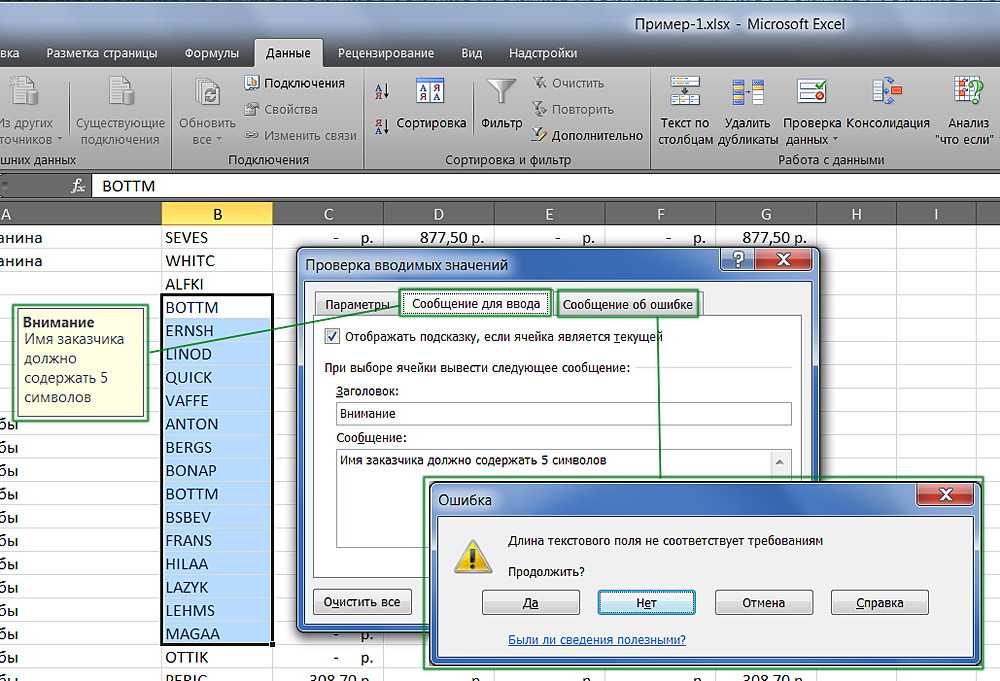The height and width of the screenshot is (681, 1000).
Task: Click the fx insert function icon
Action: pyautogui.click(x=78, y=186)
